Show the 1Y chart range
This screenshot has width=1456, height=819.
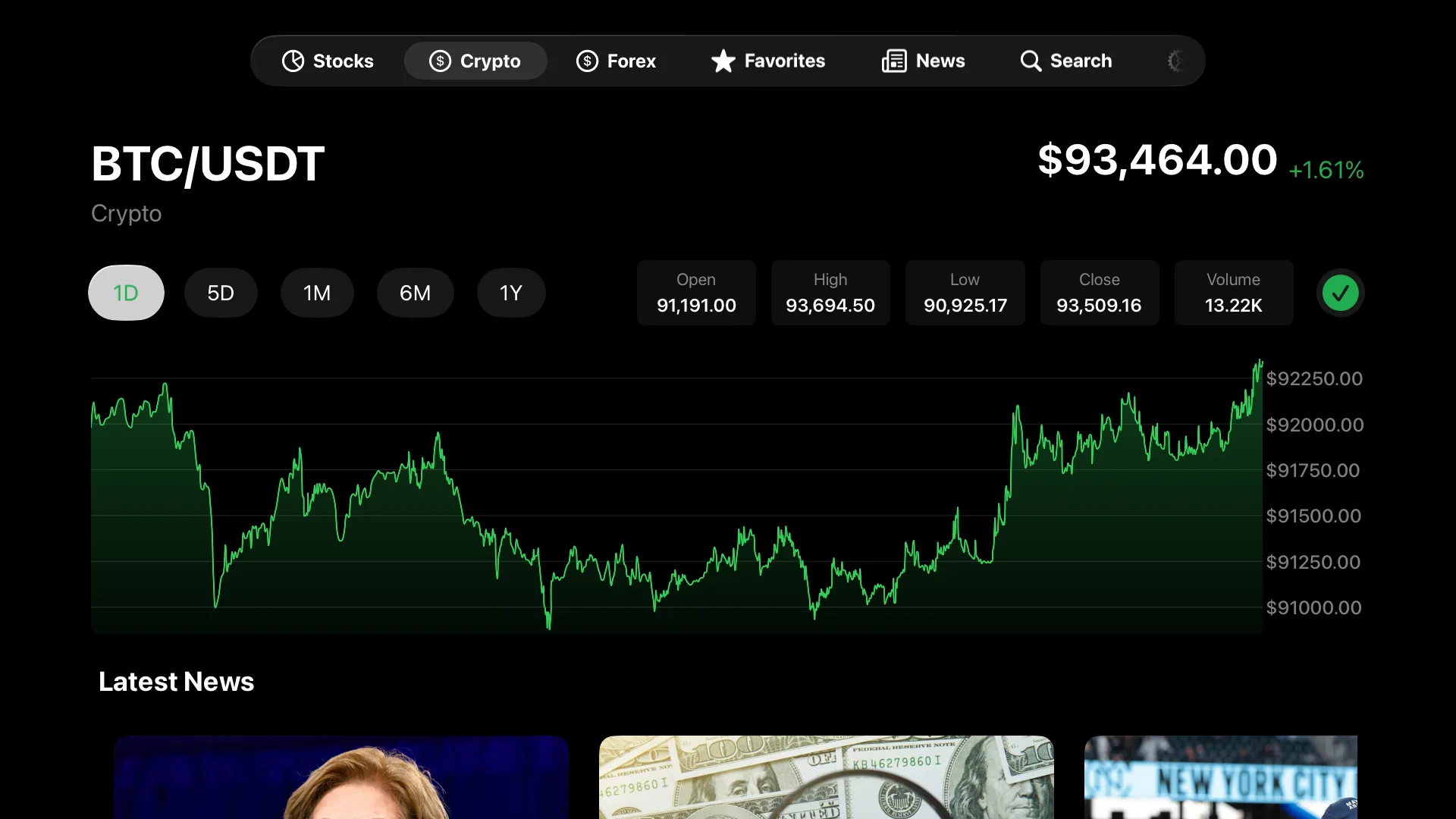coord(511,293)
